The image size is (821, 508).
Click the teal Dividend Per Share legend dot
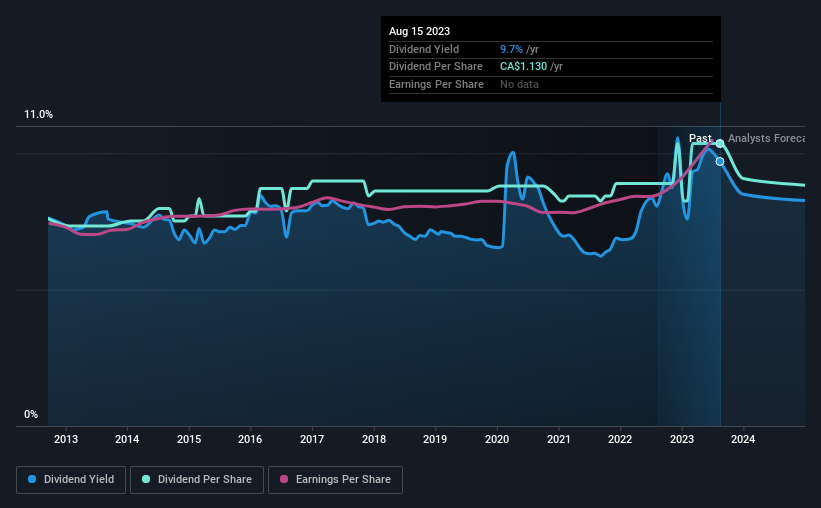pos(146,479)
